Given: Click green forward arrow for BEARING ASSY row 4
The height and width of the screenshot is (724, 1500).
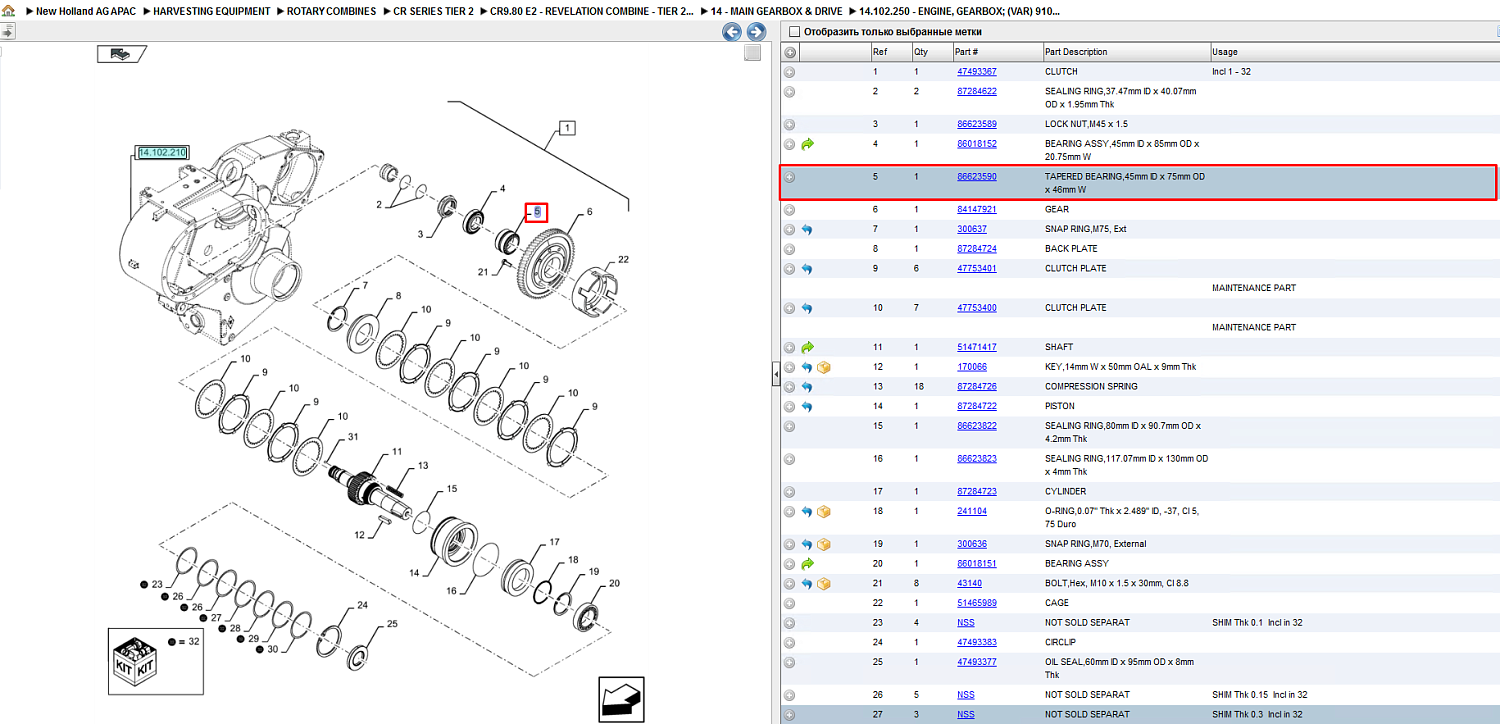Looking at the screenshot, I should tap(808, 144).
